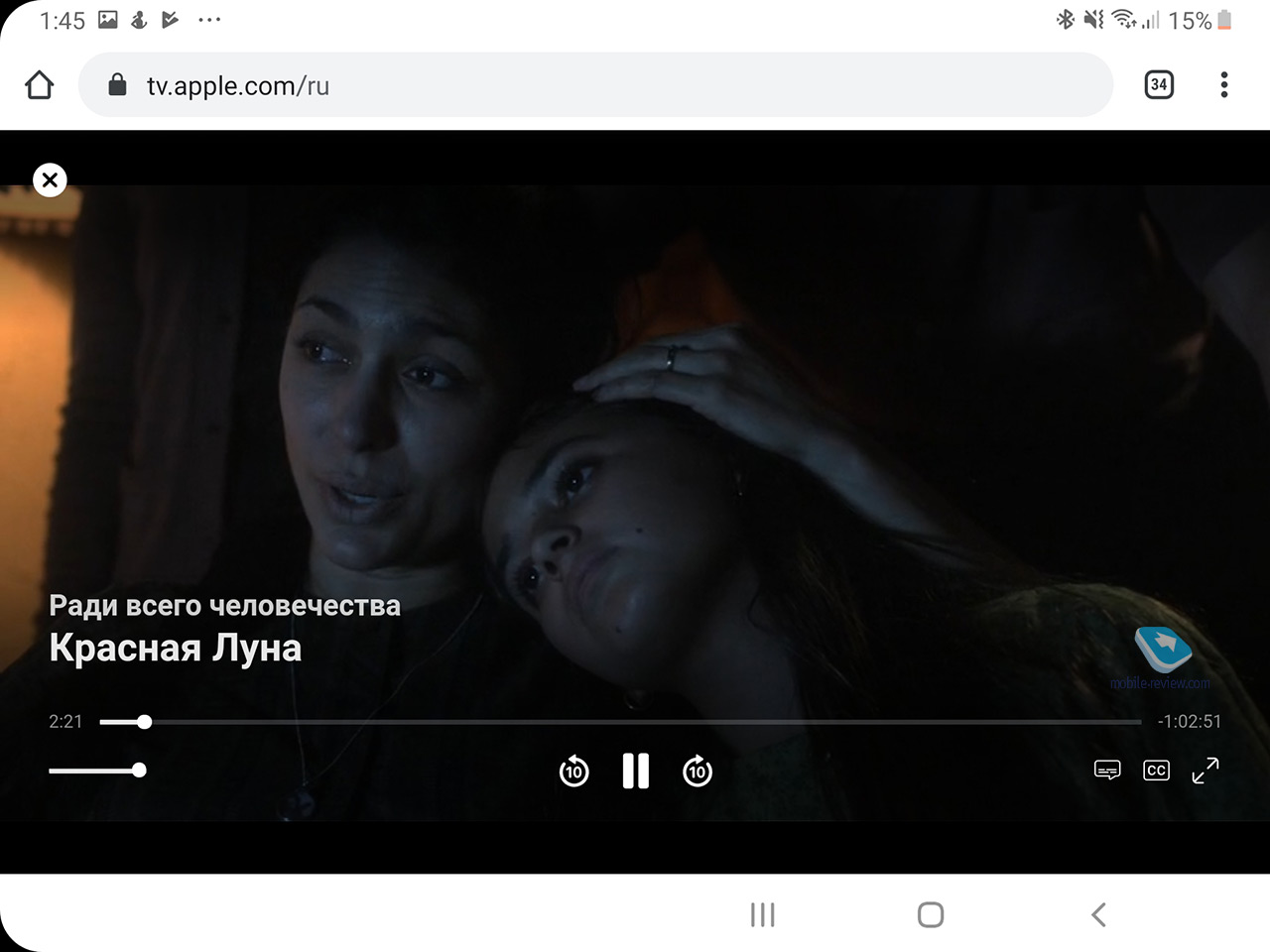The image size is (1270, 952).
Task: Click remaining time -1:02:51
Action: point(1189,722)
